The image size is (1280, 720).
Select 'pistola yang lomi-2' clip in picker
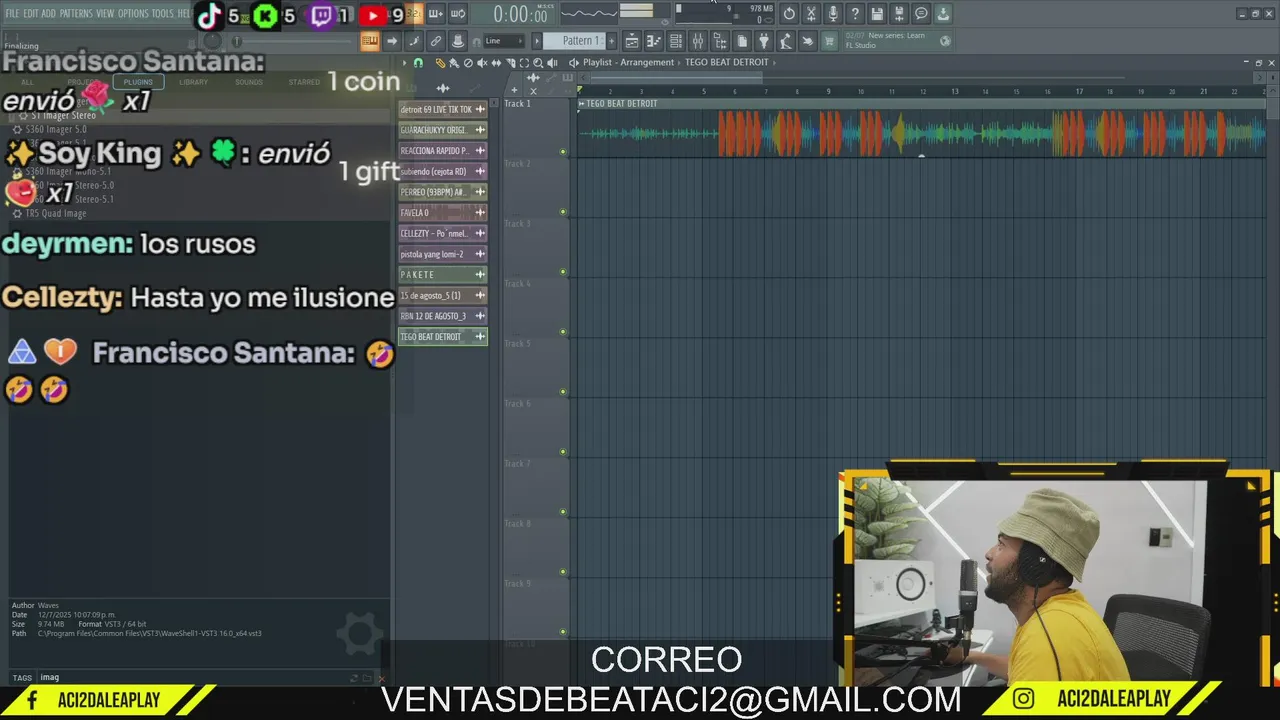443,254
